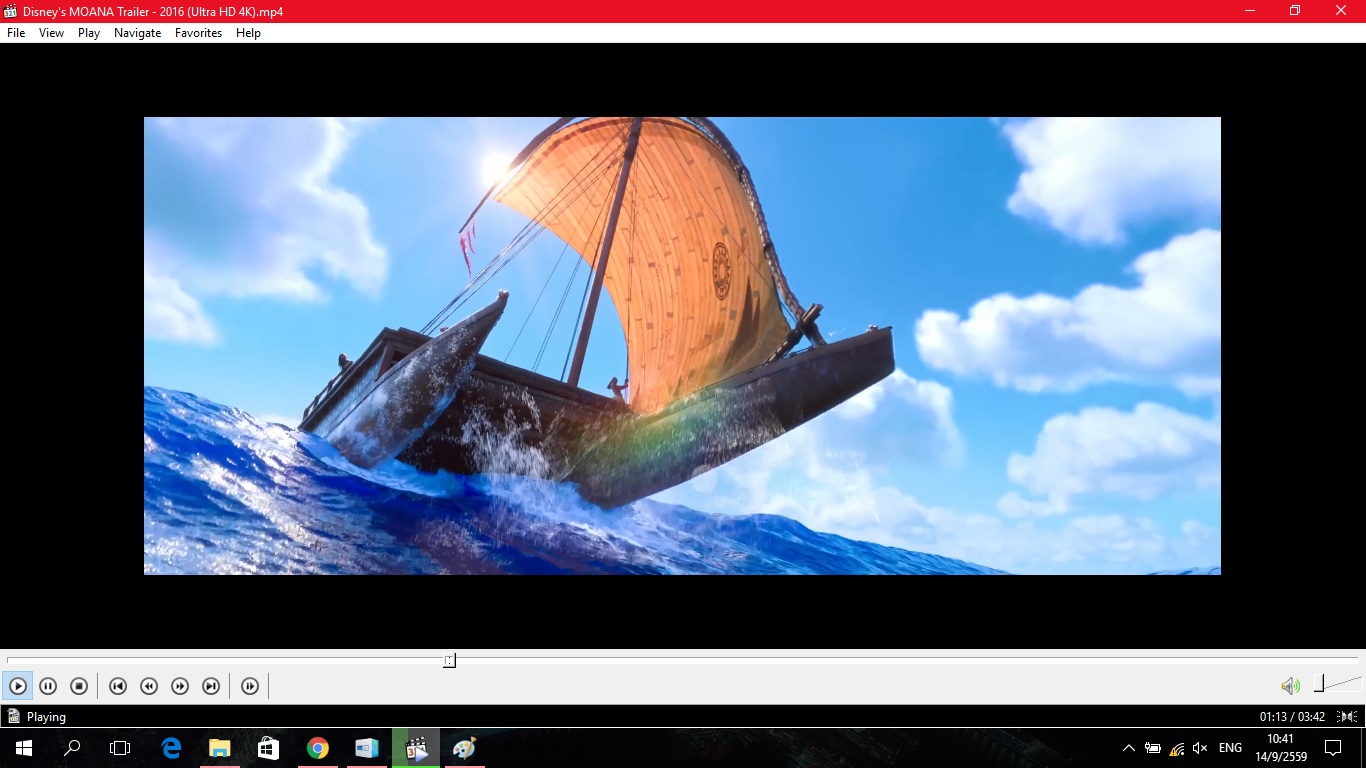Mute audio using the player speaker icon
Viewport: 1366px width, 768px height.
[x=1291, y=686]
